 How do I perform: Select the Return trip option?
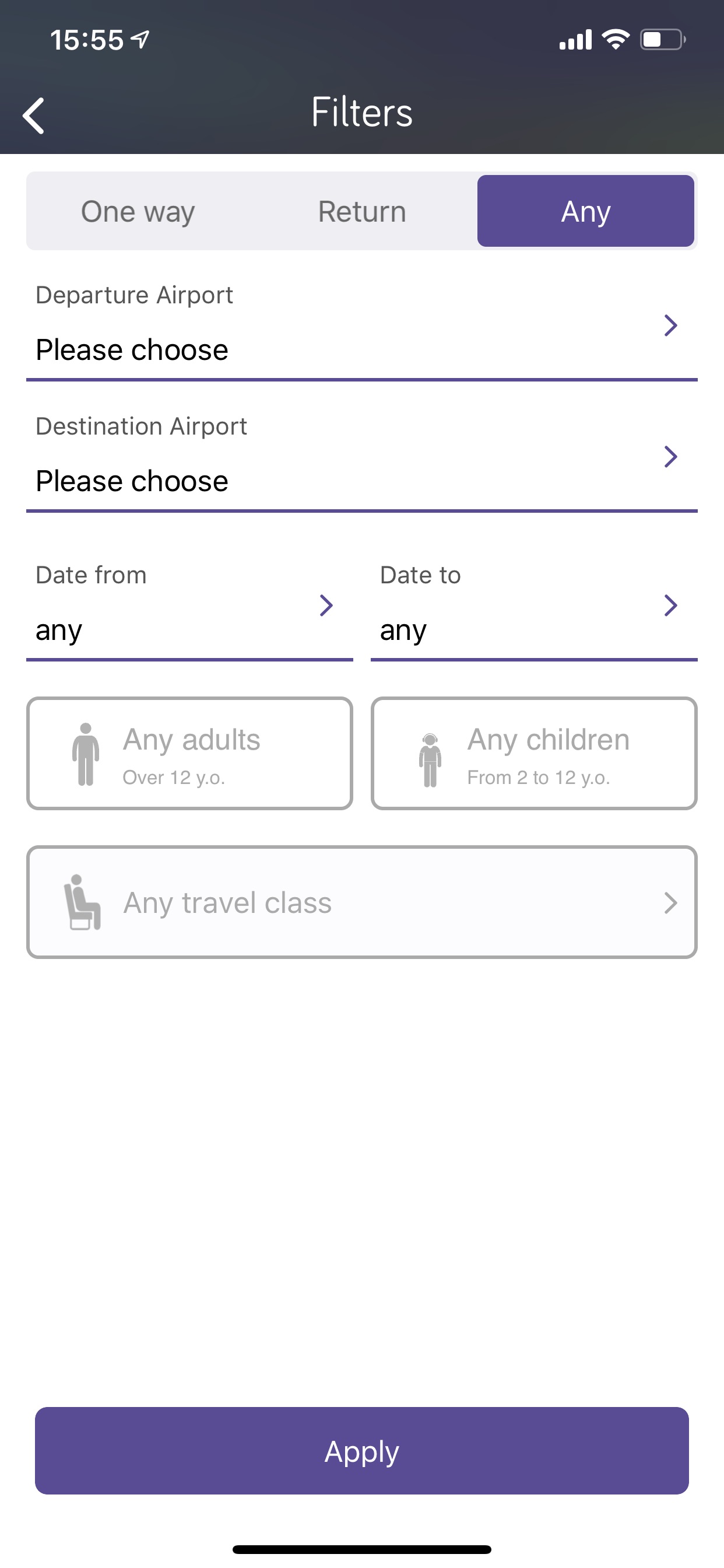coord(362,211)
